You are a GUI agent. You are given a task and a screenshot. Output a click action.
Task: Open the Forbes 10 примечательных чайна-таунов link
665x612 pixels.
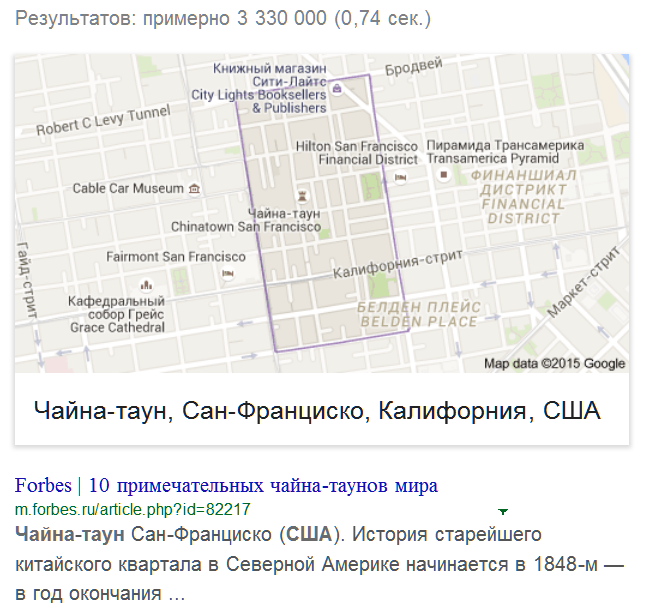pyautogui.click(x=226, y=485)
